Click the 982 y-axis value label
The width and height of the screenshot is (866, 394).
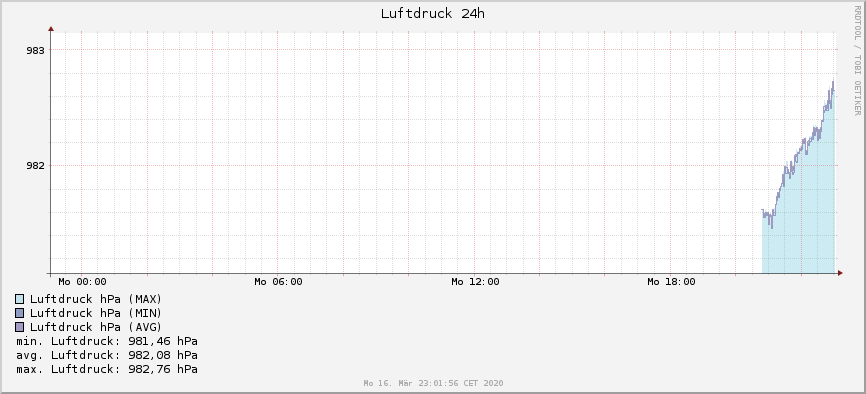click(35, 166)
